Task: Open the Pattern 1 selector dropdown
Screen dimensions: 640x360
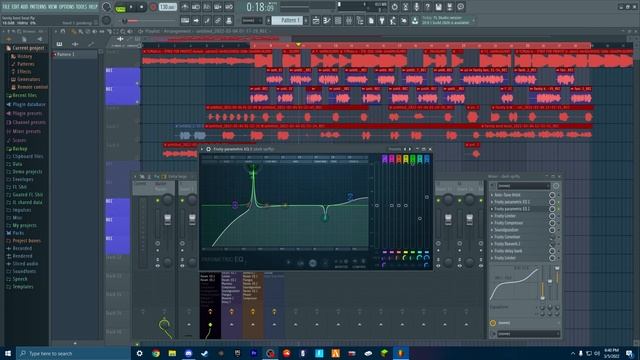Action: pos(288,20)
